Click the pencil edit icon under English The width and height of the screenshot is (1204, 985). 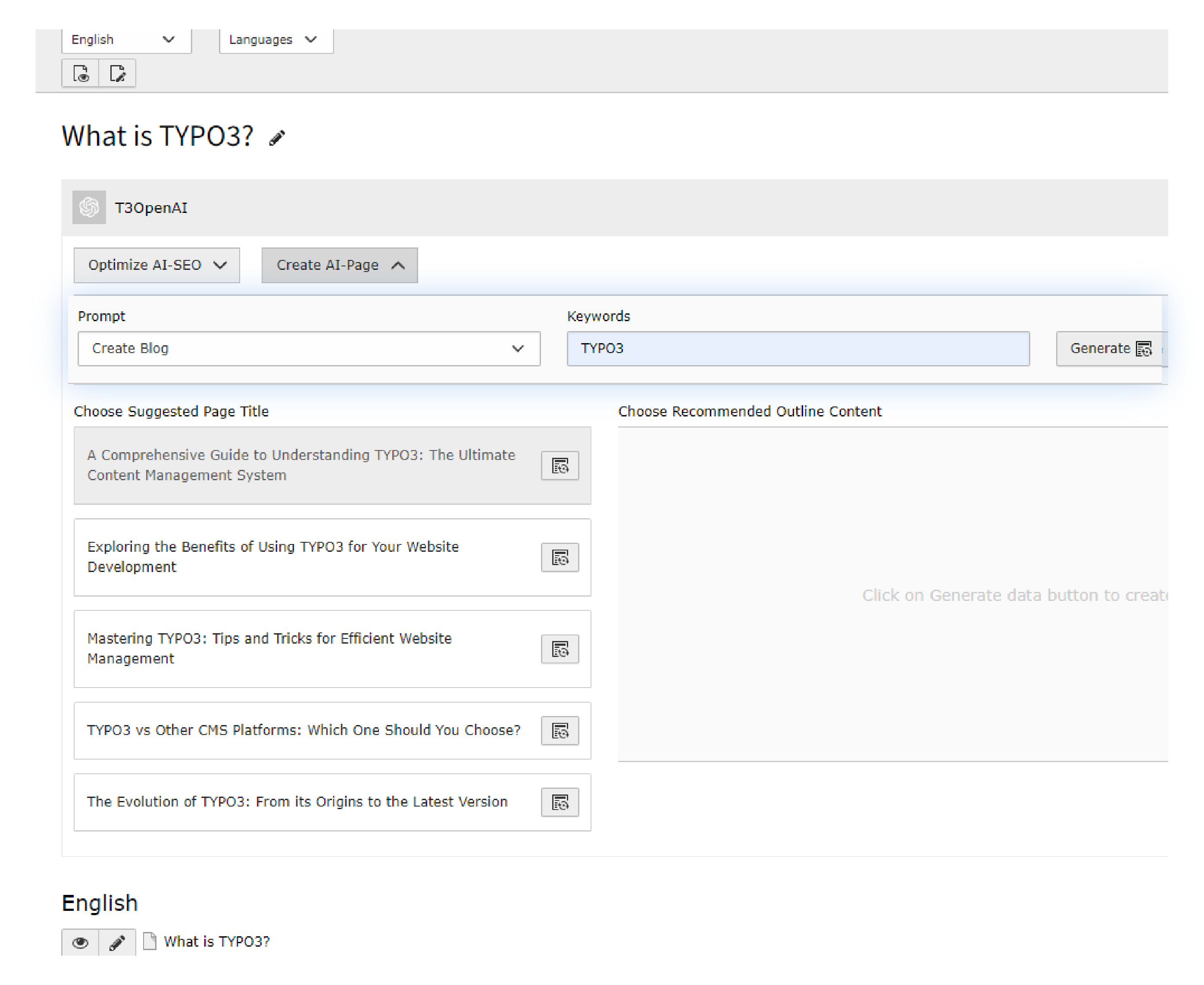(117, 942)
